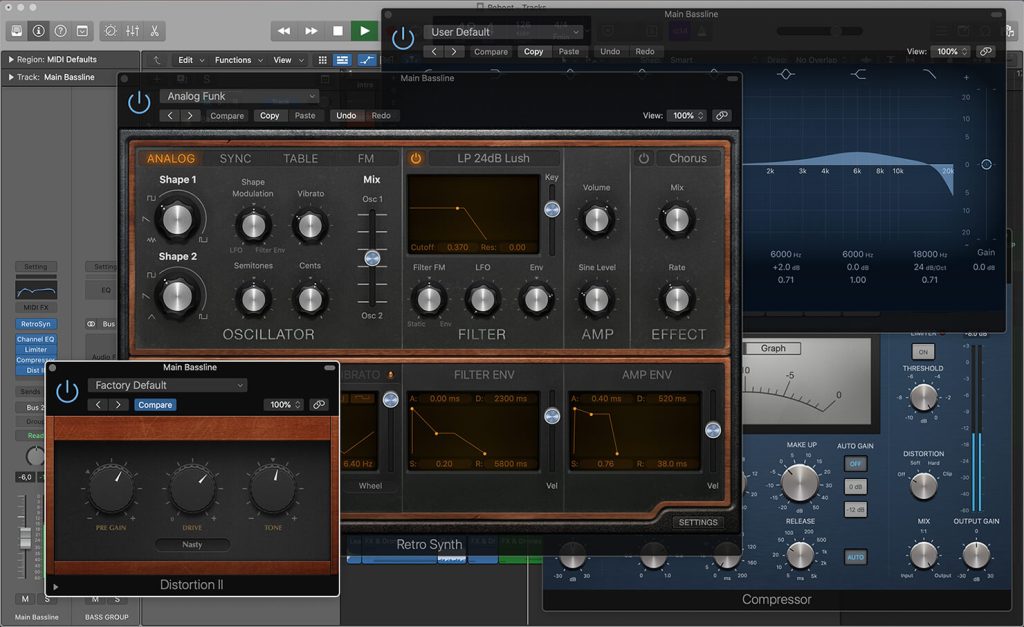The image size is (1024, 627).
Task: Click the link icon in Distortion II window
Action: 319,405
